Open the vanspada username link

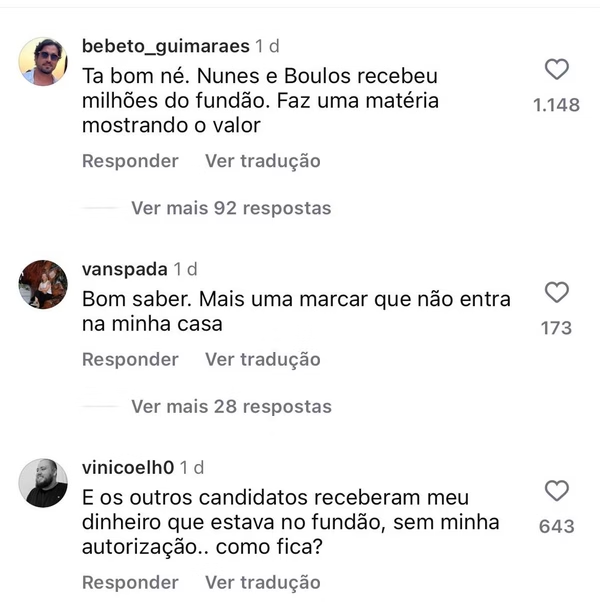pos(125,269)
